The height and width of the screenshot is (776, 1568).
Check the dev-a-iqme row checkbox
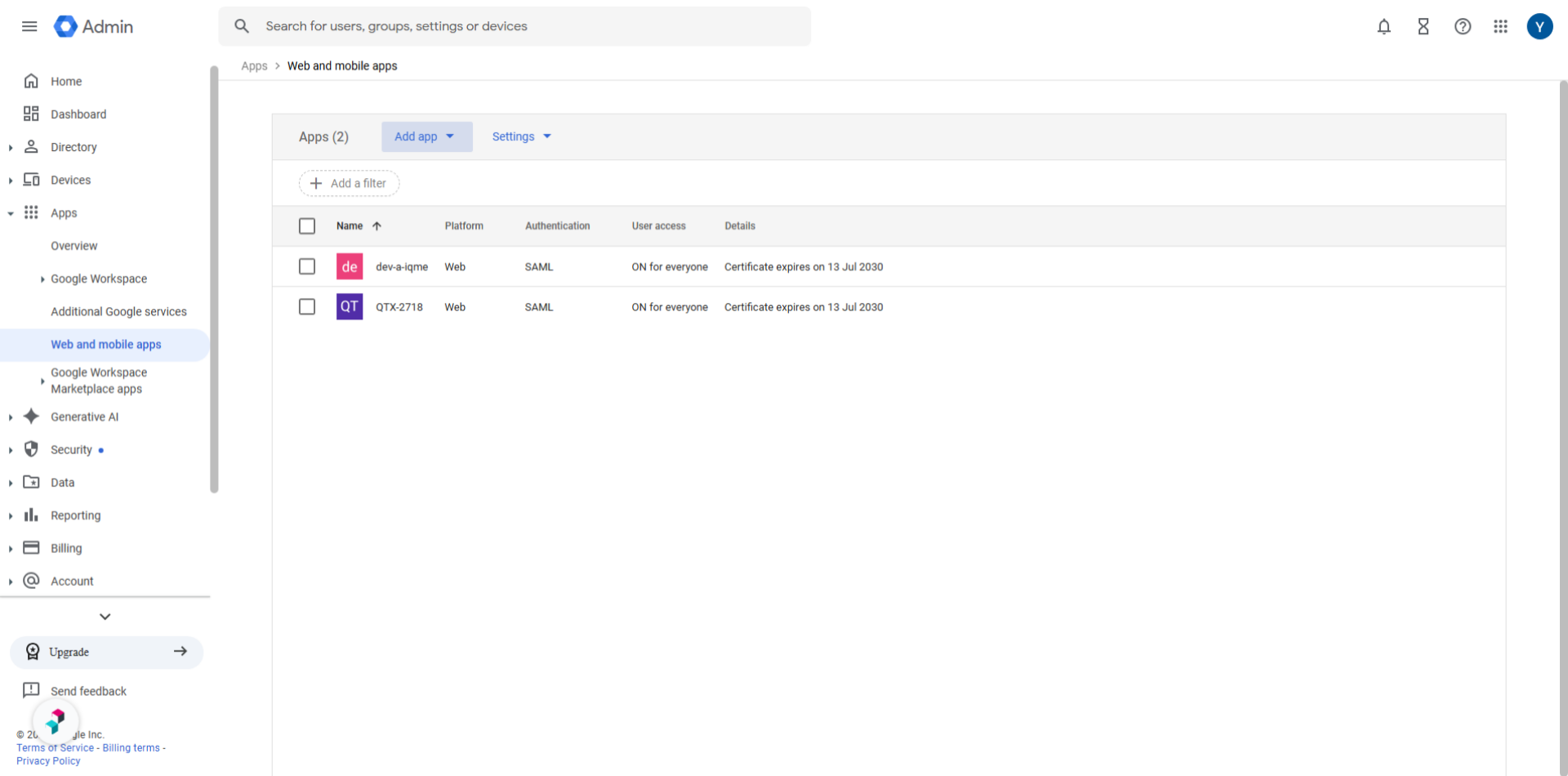tap(307, 266)
